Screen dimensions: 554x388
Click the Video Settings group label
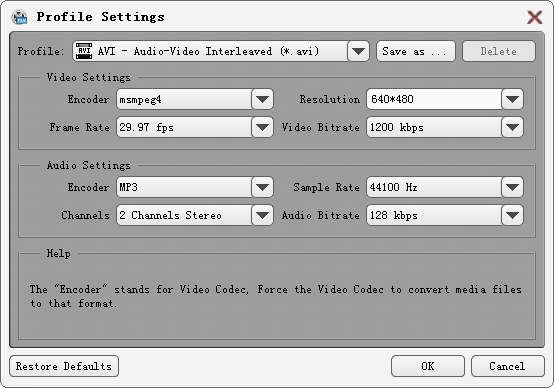[x=89, y=77]
